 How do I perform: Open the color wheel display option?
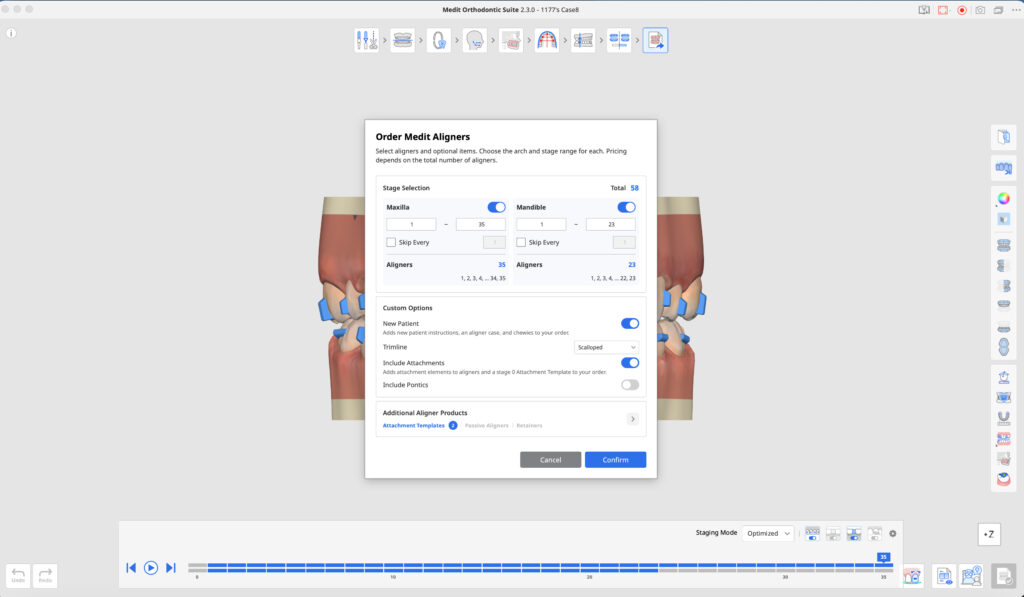(1004, 199)
